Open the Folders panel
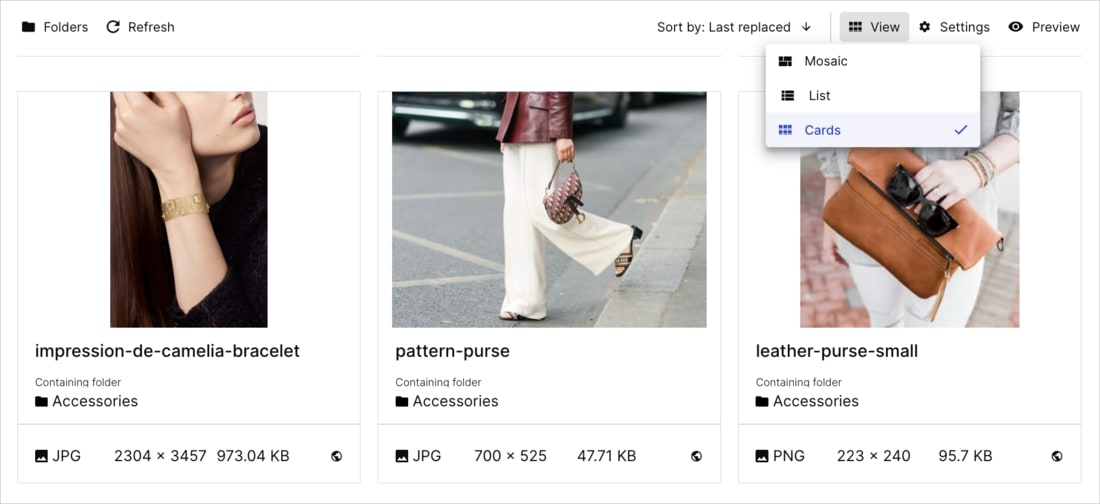This screenshot has height=504, width=1100. coord(55,27)
